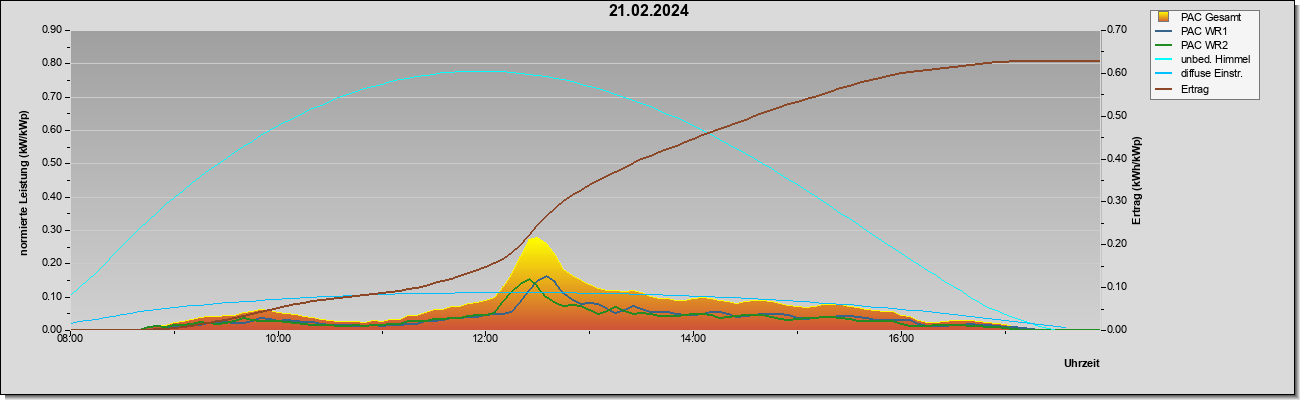The width and height of the screenshot is (1300, 400).
Task: Click the 0.90 left axis value
Action: (53, 30)
